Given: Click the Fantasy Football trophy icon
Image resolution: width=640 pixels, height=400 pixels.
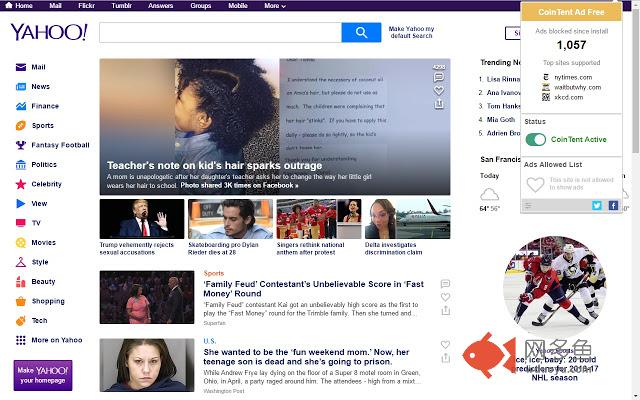Looking at the screenshot, I should point(21,145).
